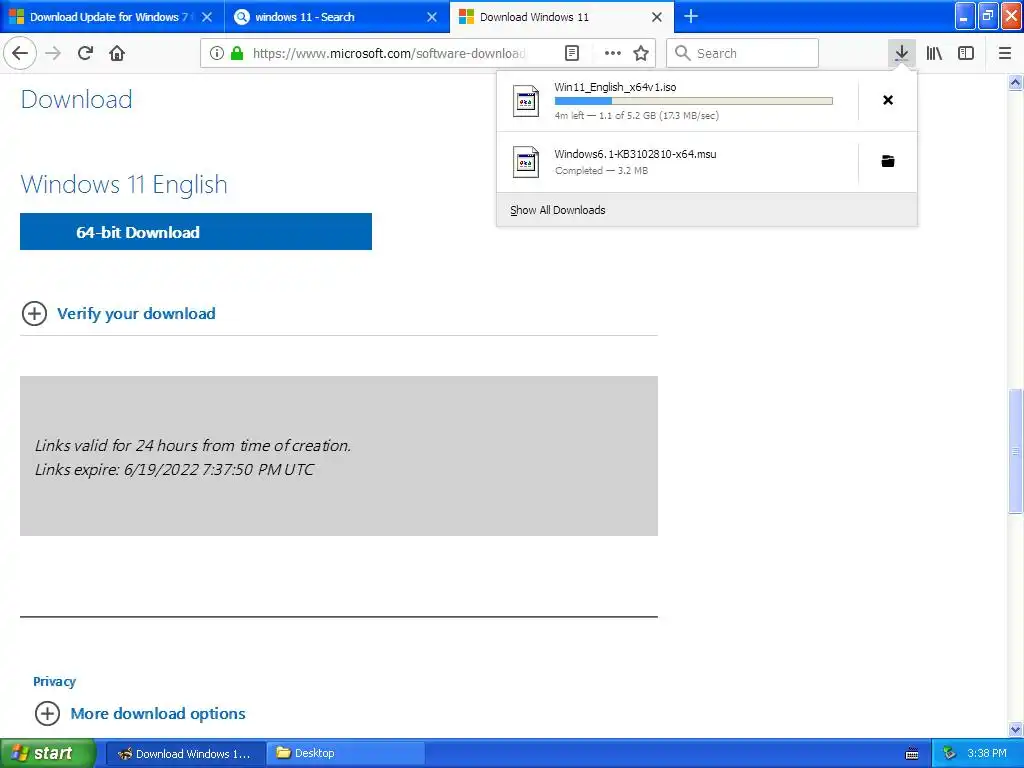Select Download Windows 1... taskbar button
The width and height of the screenshot is (1024, 768).
[x=185, y=753]
